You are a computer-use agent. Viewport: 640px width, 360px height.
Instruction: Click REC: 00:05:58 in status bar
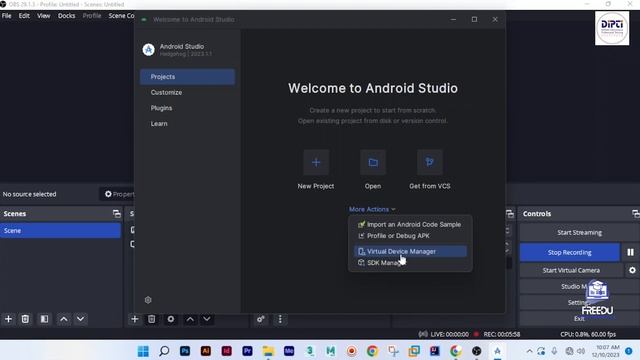point(502,334)
